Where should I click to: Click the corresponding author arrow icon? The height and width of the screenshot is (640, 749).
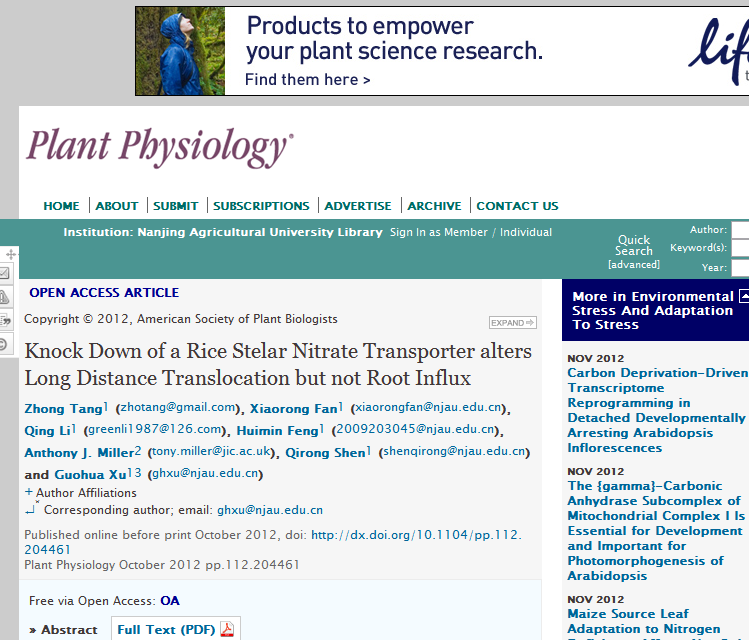(31, 509)
